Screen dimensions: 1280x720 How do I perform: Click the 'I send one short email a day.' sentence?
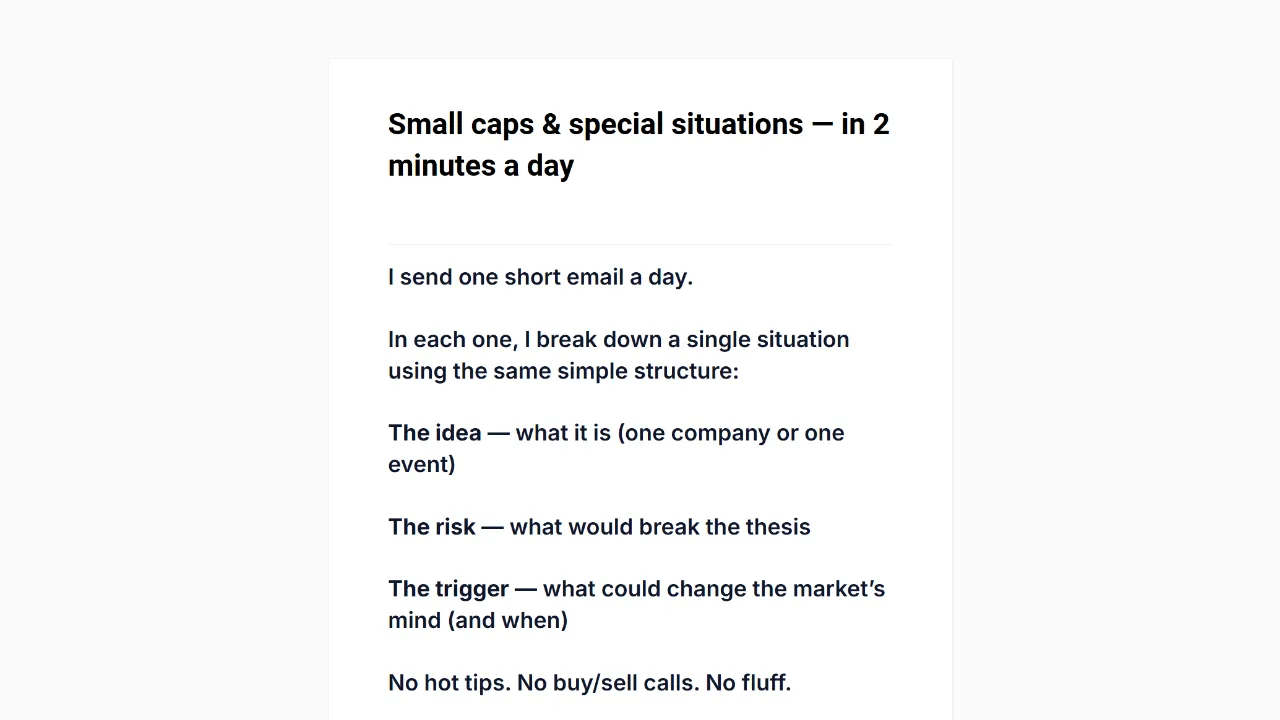pyautogui.click(x=540, y=277)
